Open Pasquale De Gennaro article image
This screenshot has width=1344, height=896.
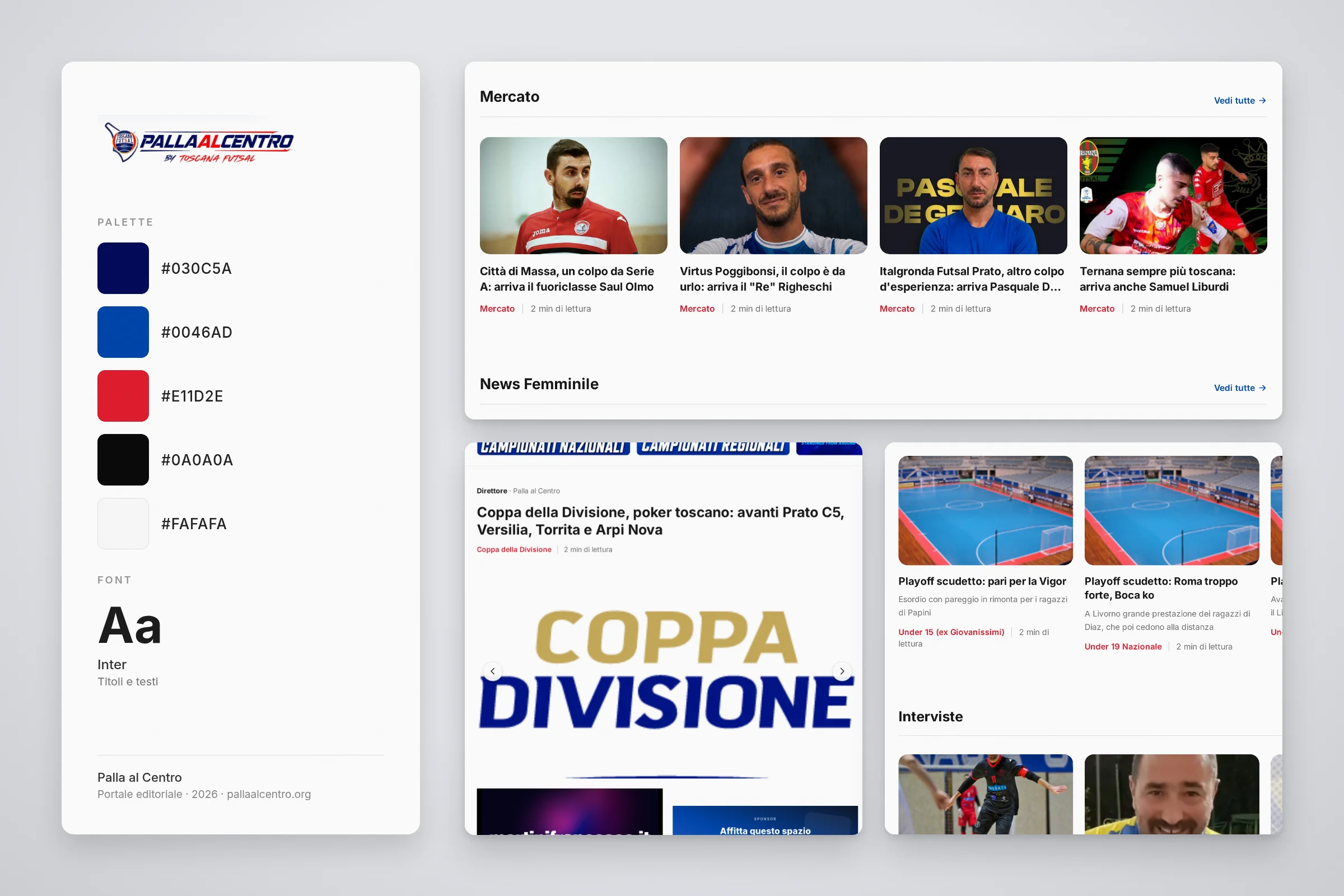[x=973, y=195]
